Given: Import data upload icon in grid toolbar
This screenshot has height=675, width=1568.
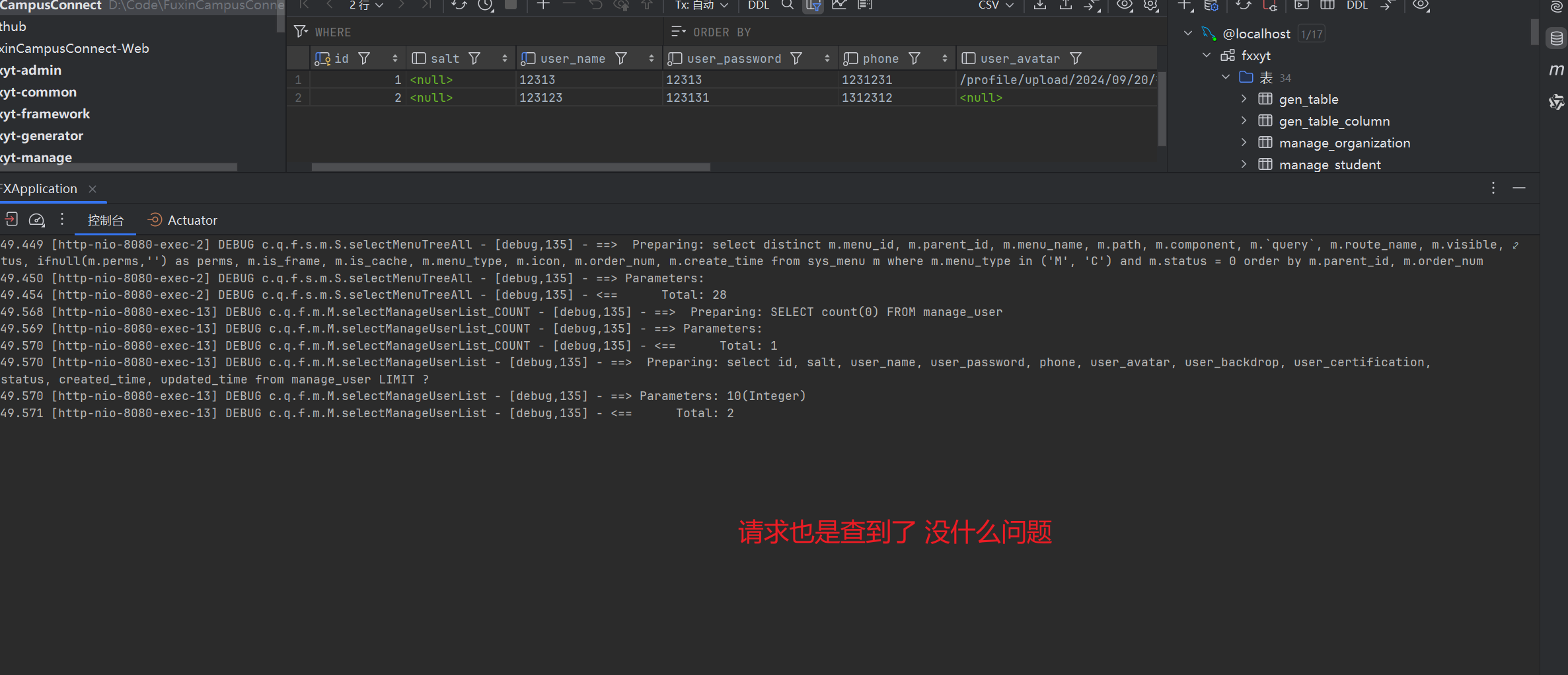Looking at the screenshot, I should click(1065, 5).
